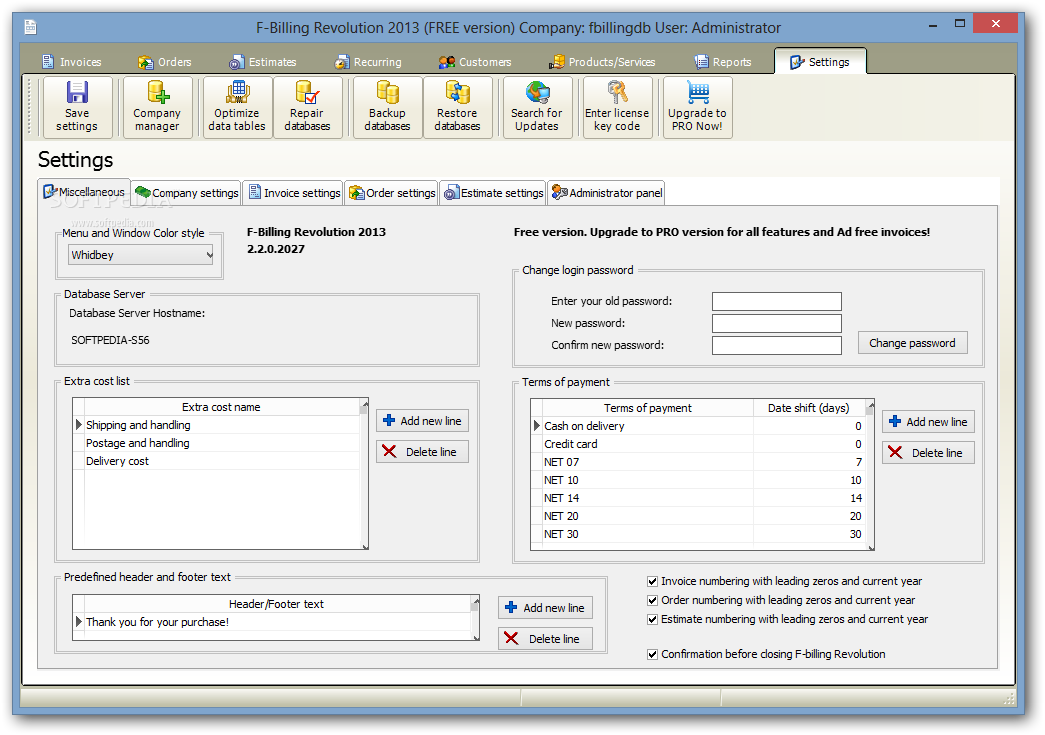The width and height of the screenshot is (1045, 735).
Task: Add new line to header/footer text
Action: [x=545, y=608]
